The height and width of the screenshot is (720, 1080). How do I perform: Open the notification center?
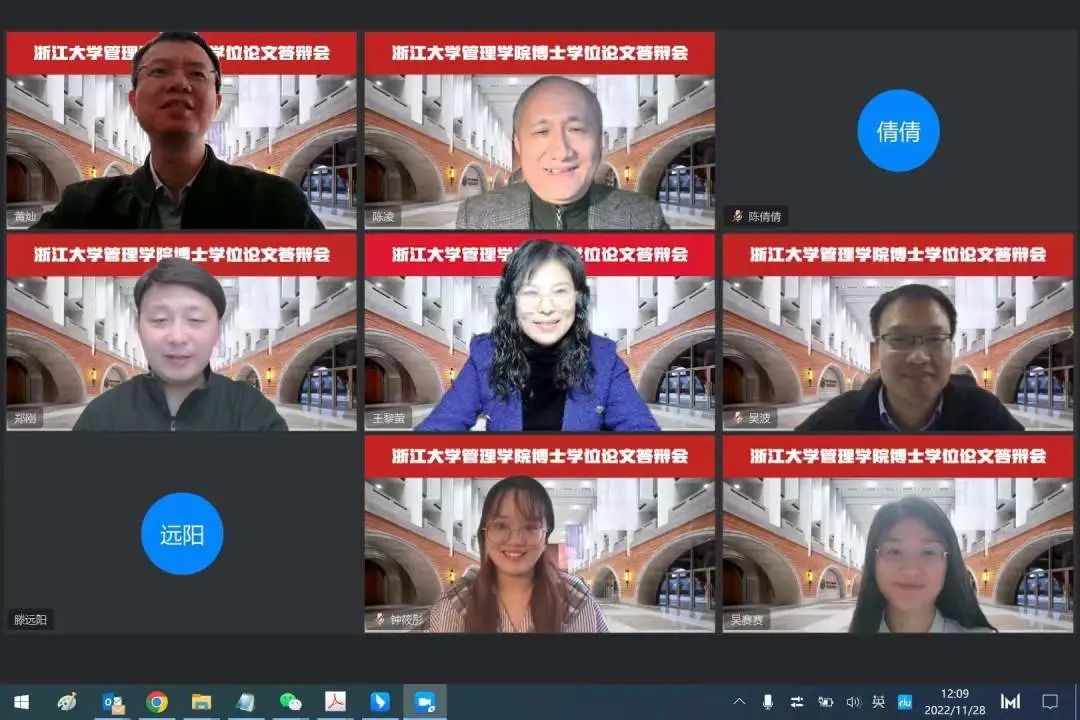1050,702
